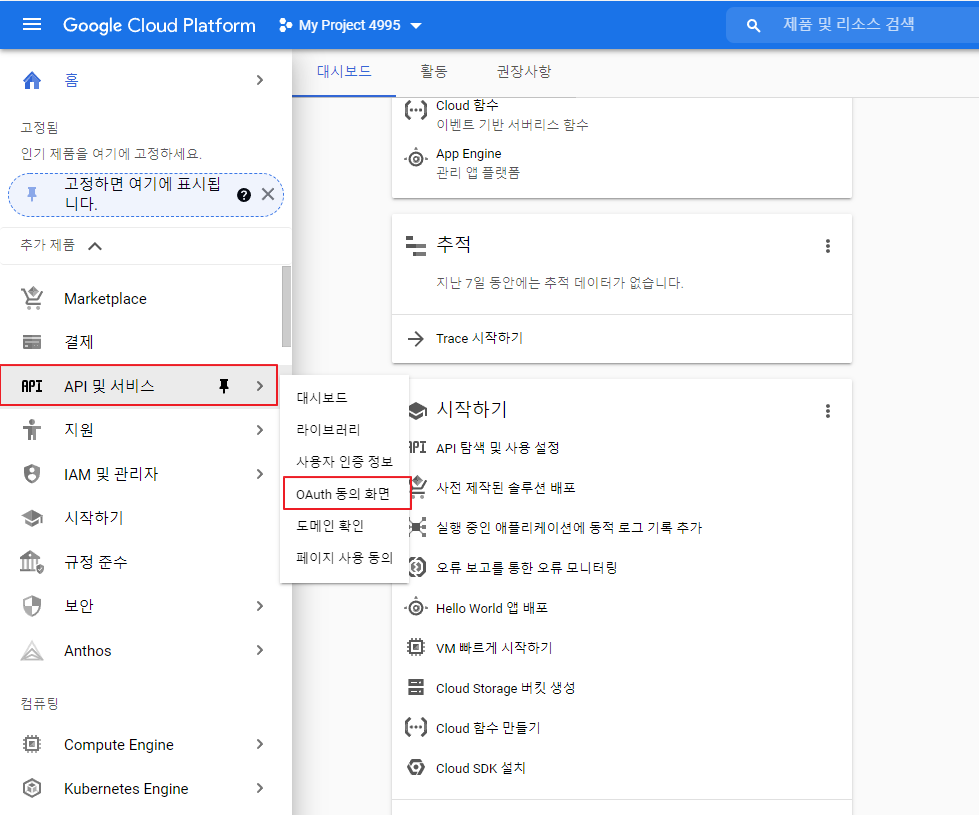
Task: Click the Compute Engine chip icon
Action: pos(32,744)
